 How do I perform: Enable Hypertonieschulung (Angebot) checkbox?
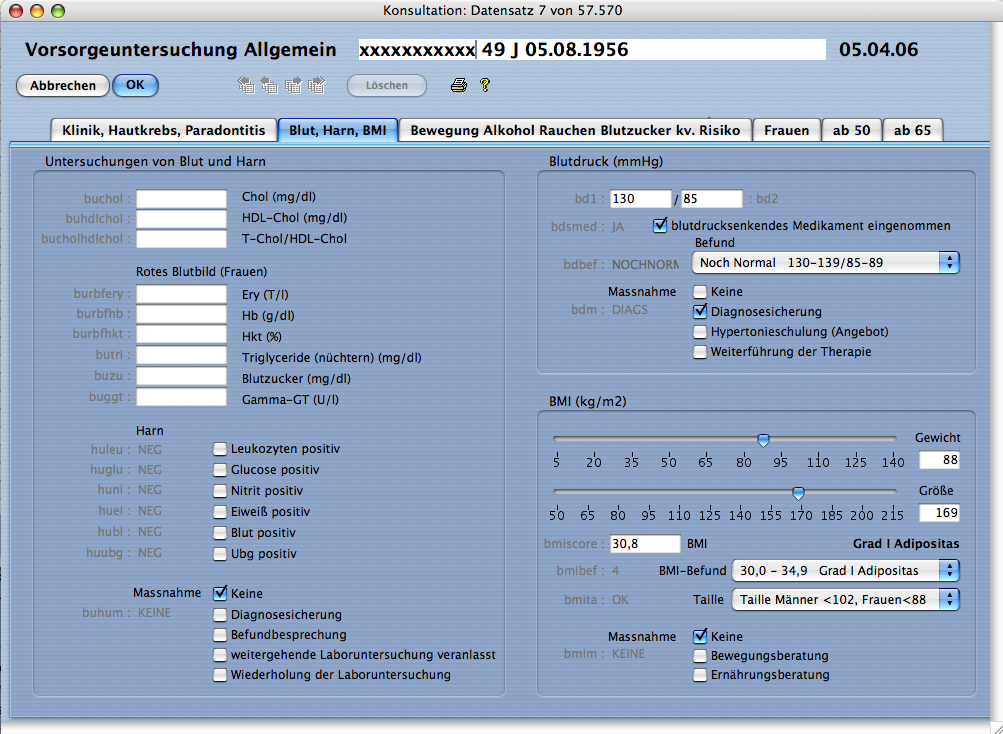click(700, 331)
